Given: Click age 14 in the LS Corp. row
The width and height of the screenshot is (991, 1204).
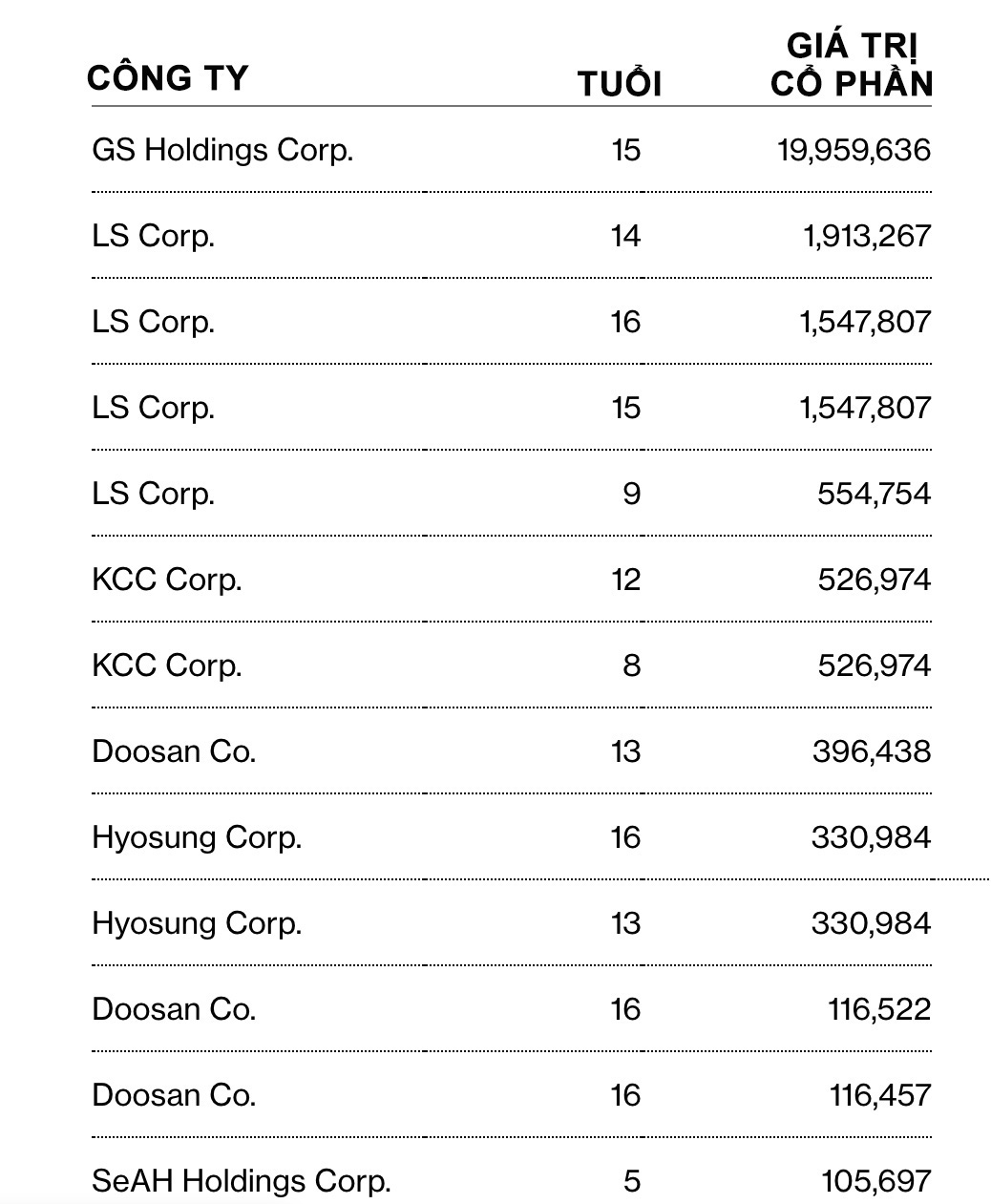Looking at the screenshot, I should pos(625,236).
